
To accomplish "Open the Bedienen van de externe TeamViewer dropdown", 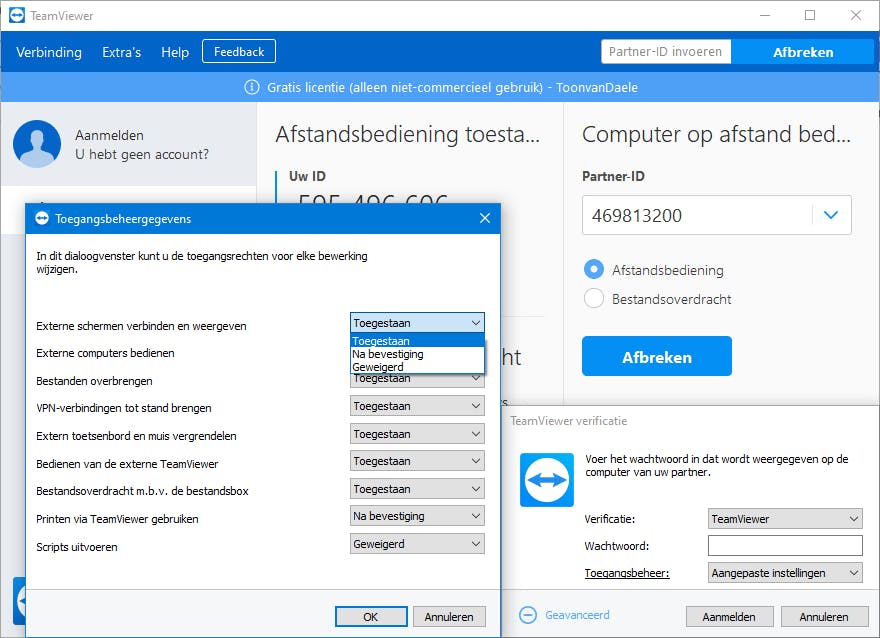I will 417,461.
